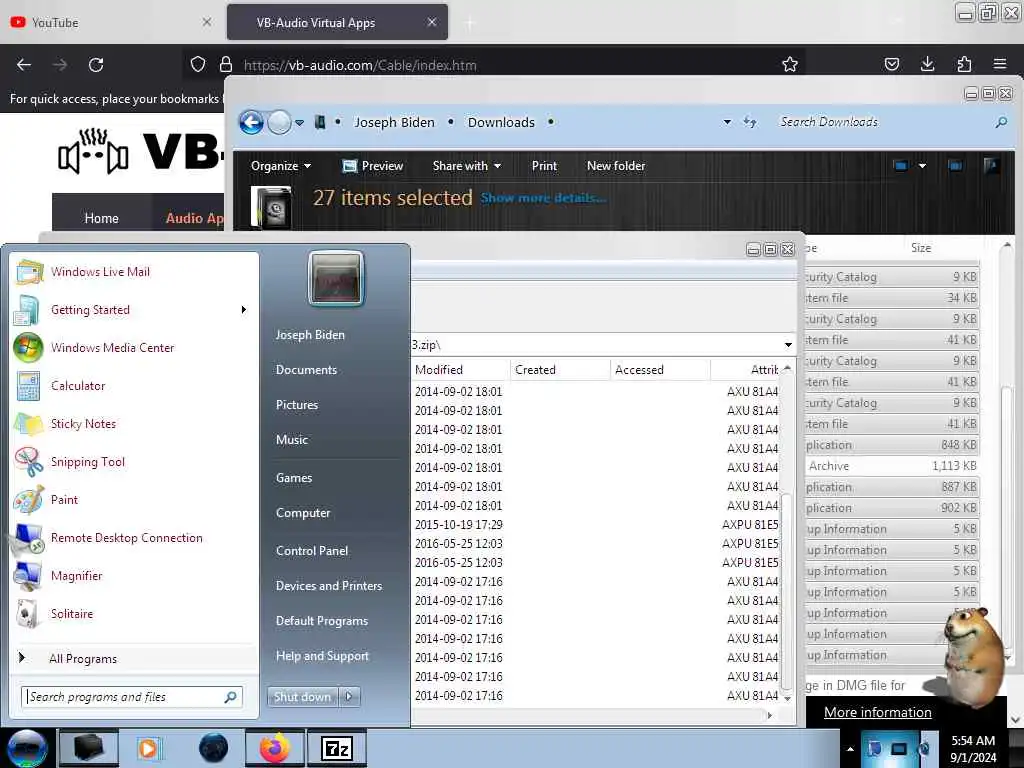This screenshot has width=1024, height=768.
Task: Click the Explorer back arrow button
Action: pos(251,122)
